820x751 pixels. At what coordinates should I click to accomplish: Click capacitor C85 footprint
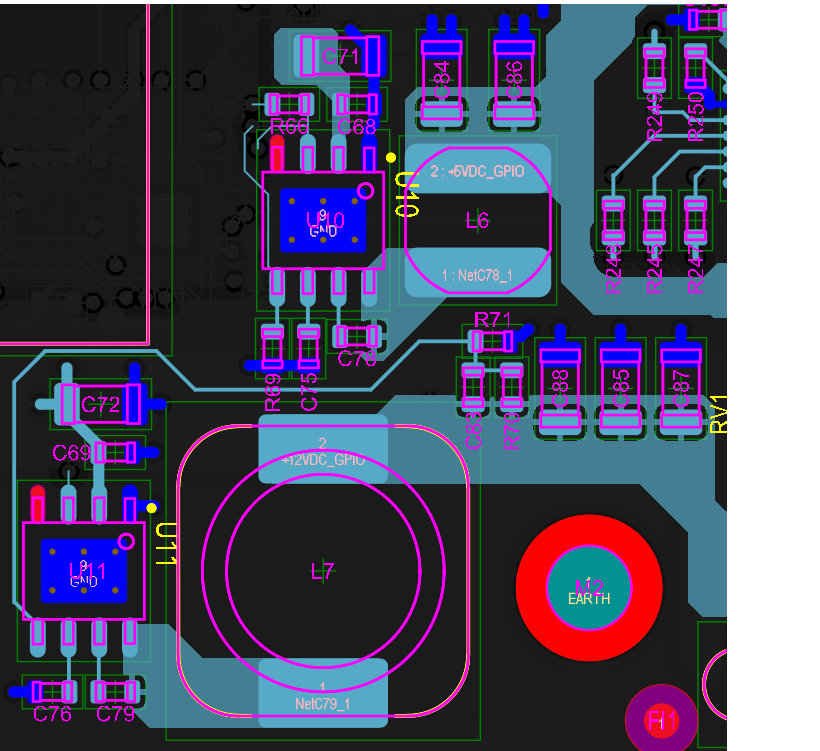(x=620, y=389)
